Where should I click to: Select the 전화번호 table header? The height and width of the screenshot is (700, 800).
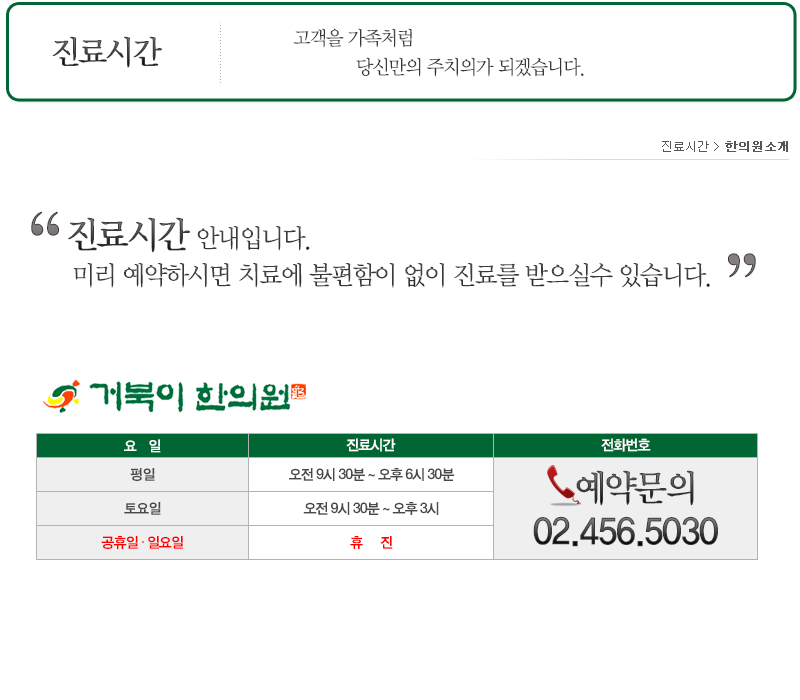[626, 445]
